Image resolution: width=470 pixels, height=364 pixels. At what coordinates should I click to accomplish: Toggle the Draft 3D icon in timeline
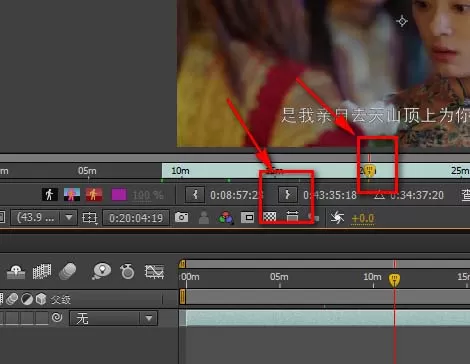point(16,271)
